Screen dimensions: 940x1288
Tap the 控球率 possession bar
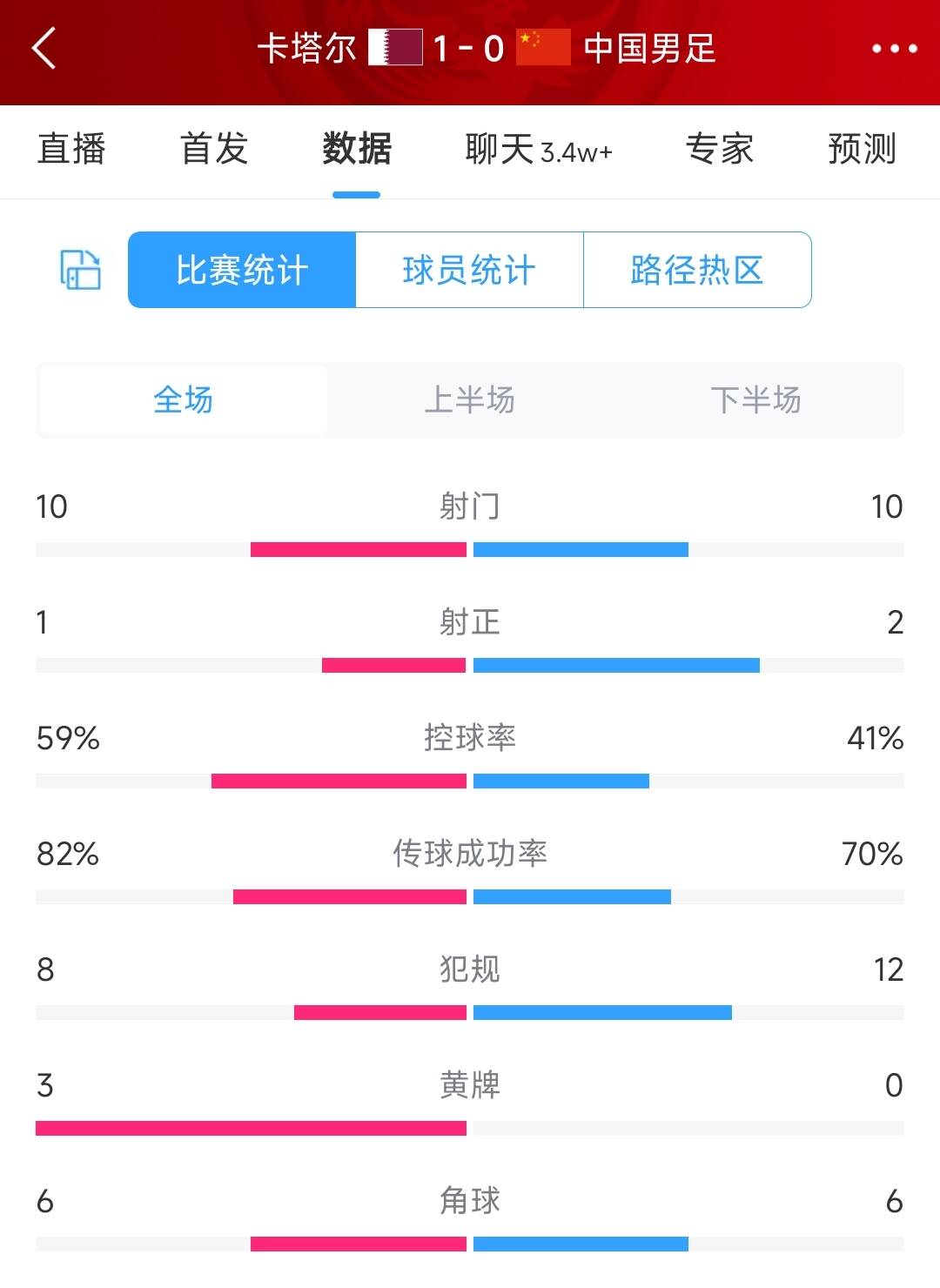click(x=470, y=781)
